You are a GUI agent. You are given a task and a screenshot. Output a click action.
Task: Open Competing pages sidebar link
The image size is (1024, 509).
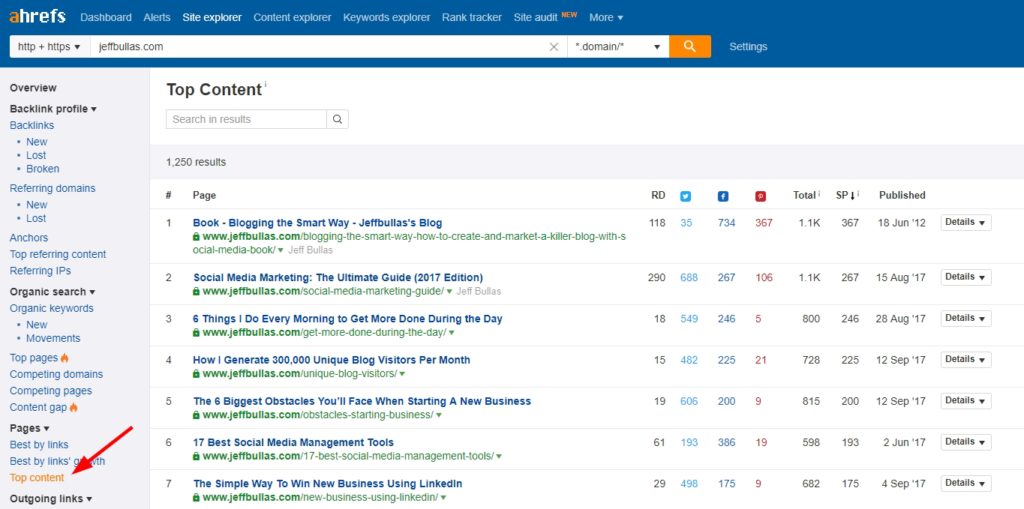(51, 391)
